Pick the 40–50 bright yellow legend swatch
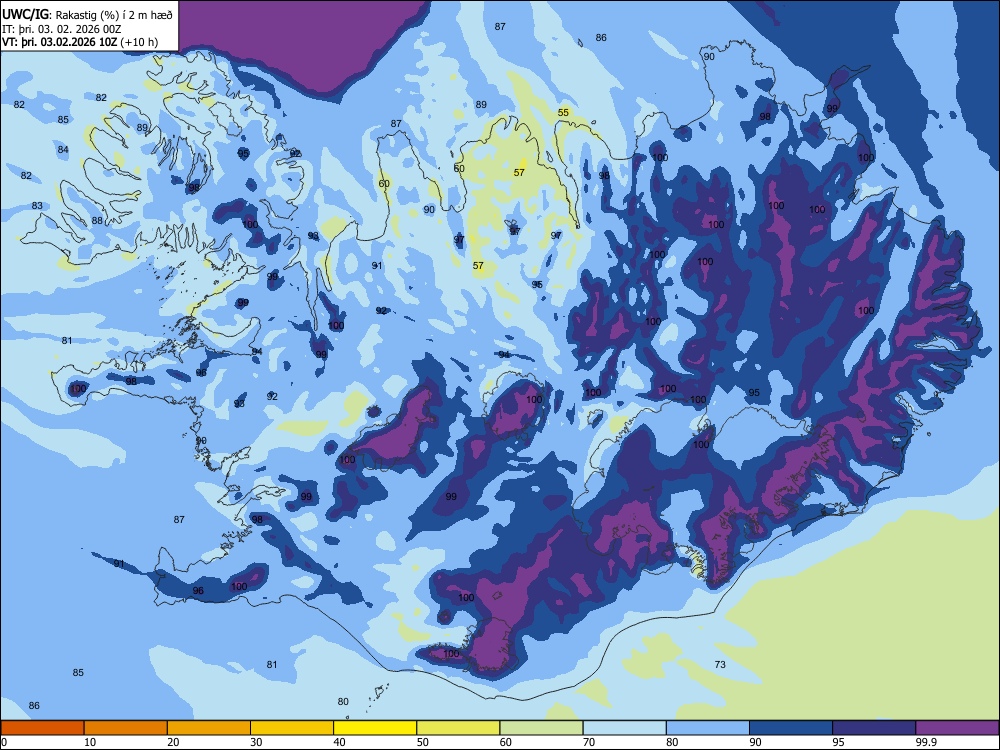 [x=375, y=728]
